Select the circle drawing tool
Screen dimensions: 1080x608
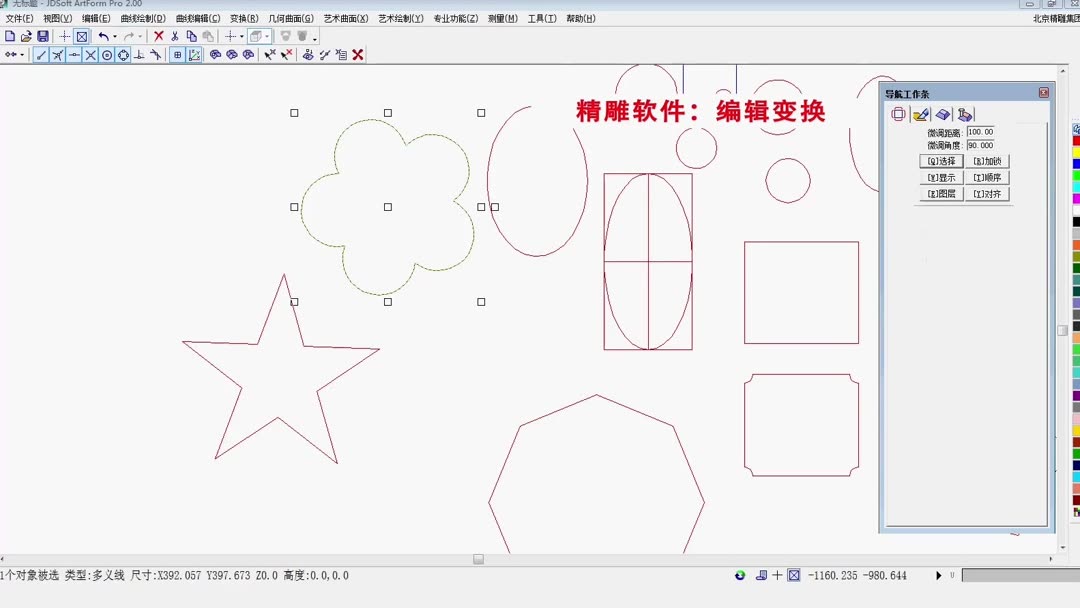[105, 55]
